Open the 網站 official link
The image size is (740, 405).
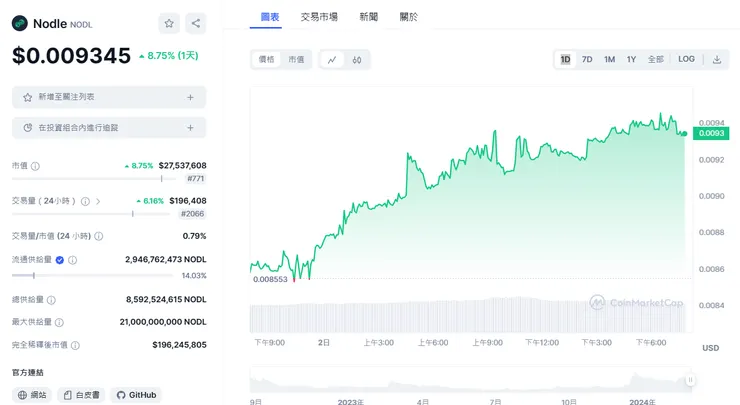coord(32,395)
